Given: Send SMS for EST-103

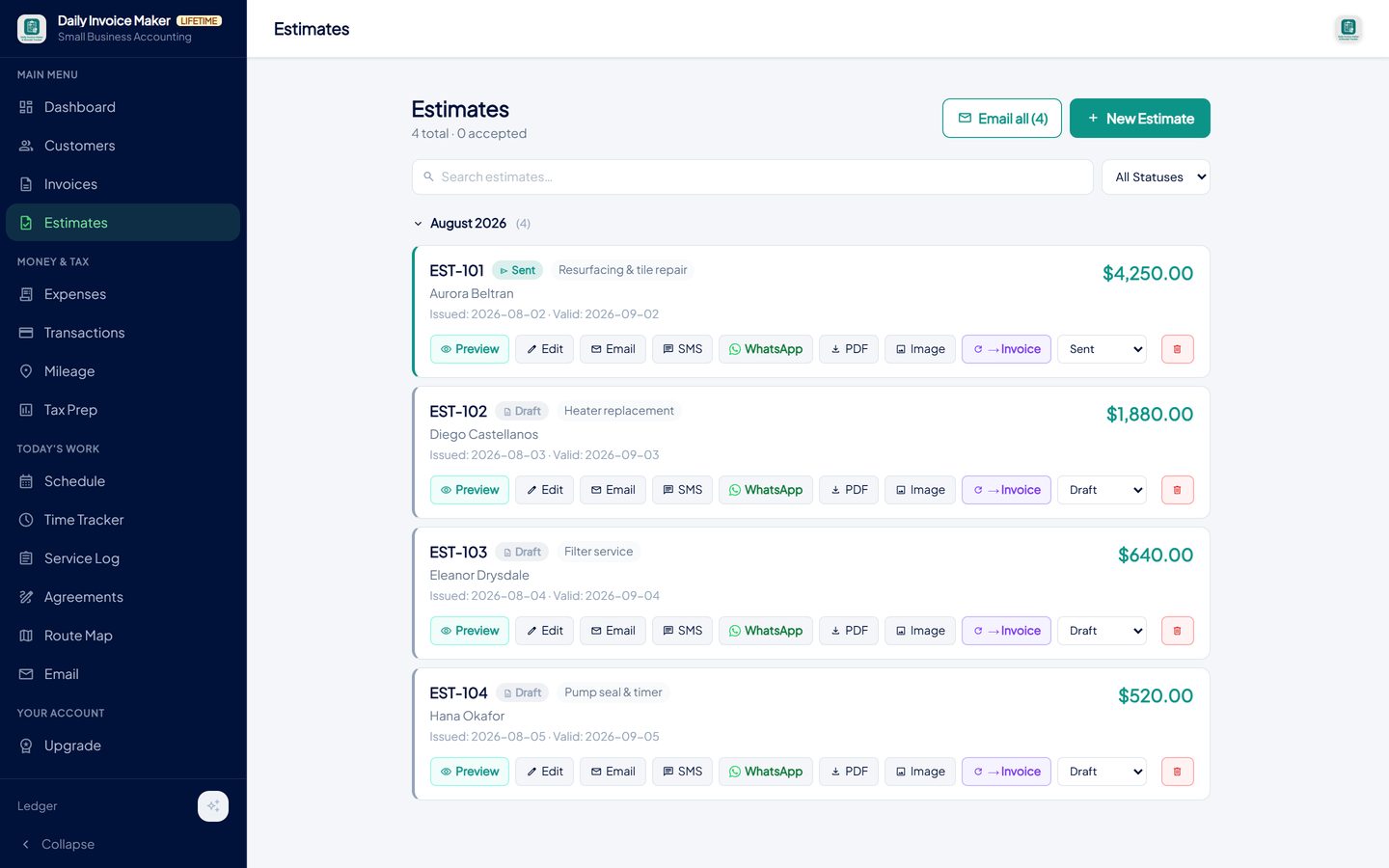Looking at the screenshot, I should pos(683,631).
